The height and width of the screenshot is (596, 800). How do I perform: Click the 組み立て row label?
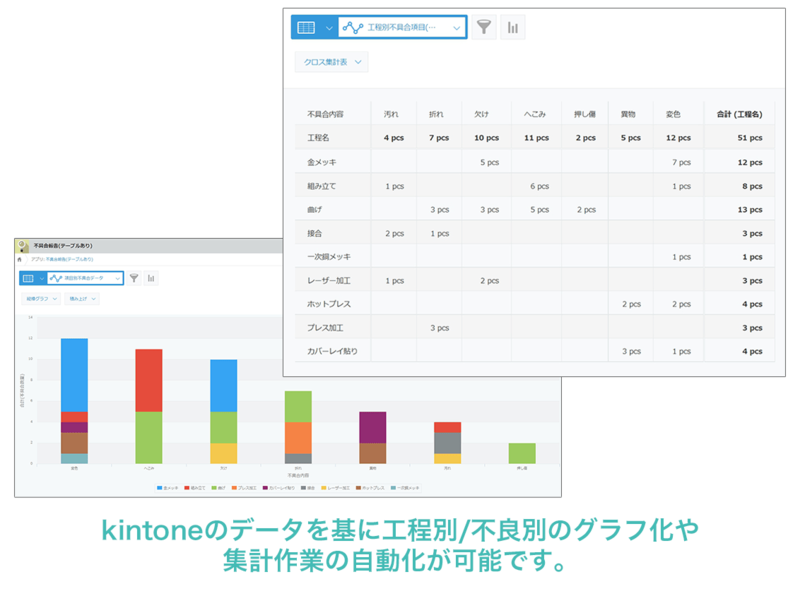click(x=321, y=186)
